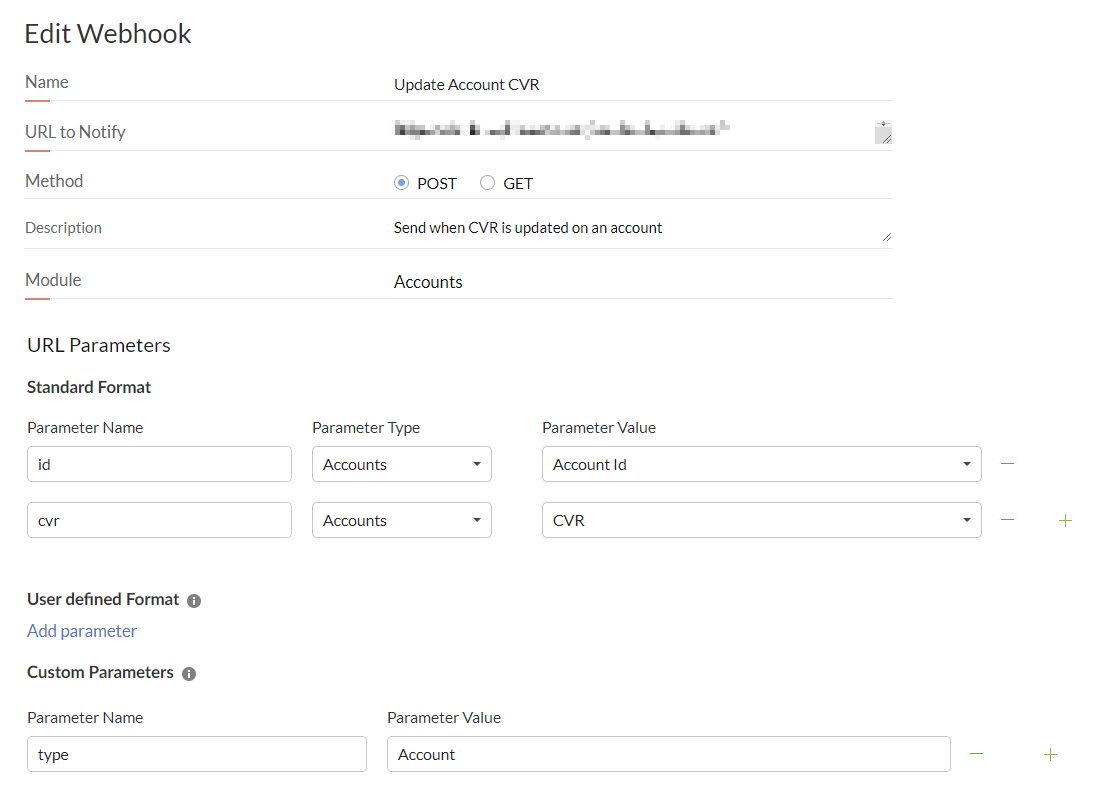Select the GET method radio button

pyautogui.click(x=487, y=183)
